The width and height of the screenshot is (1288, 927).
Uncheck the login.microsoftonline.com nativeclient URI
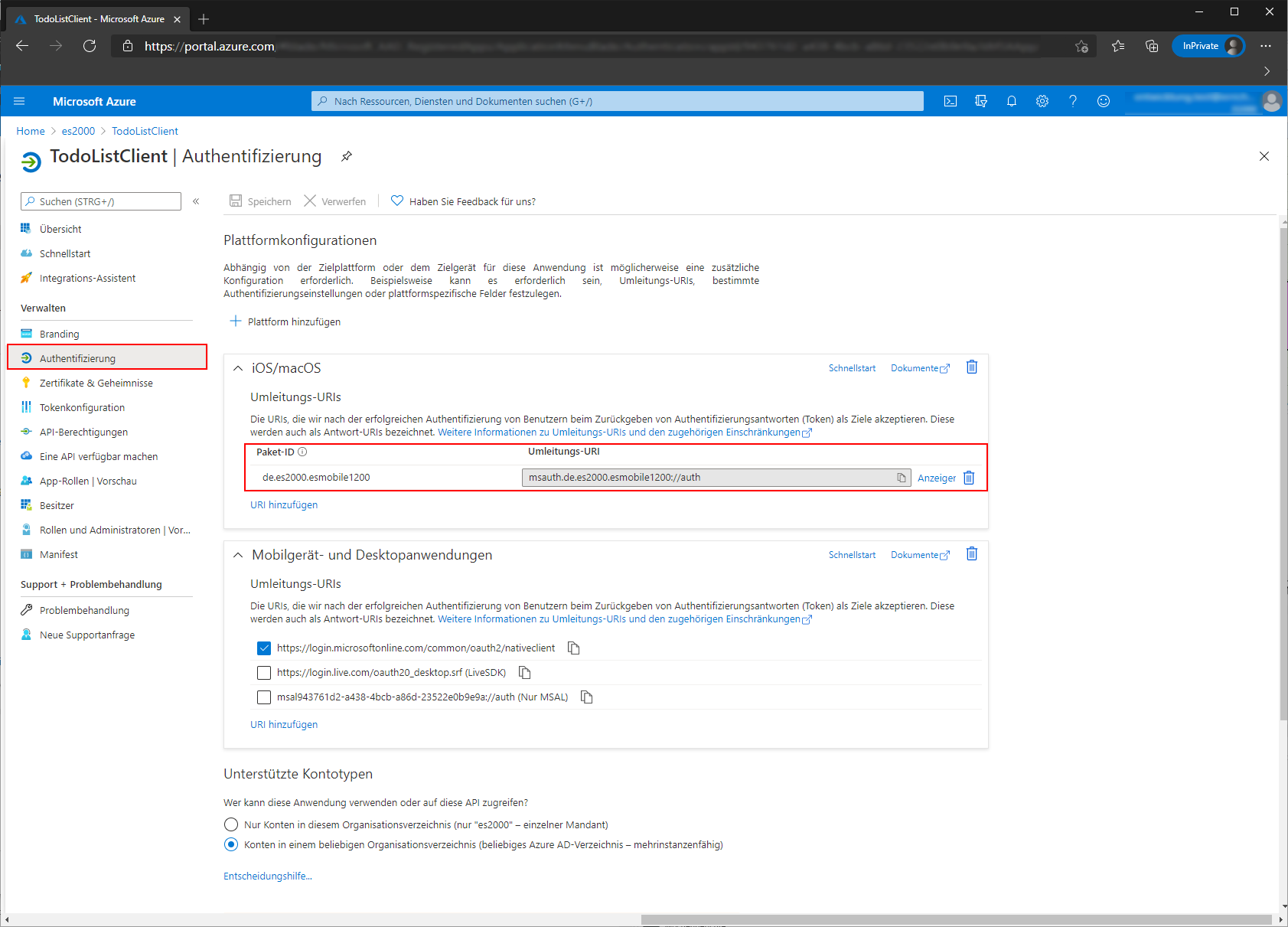point(264,648)
